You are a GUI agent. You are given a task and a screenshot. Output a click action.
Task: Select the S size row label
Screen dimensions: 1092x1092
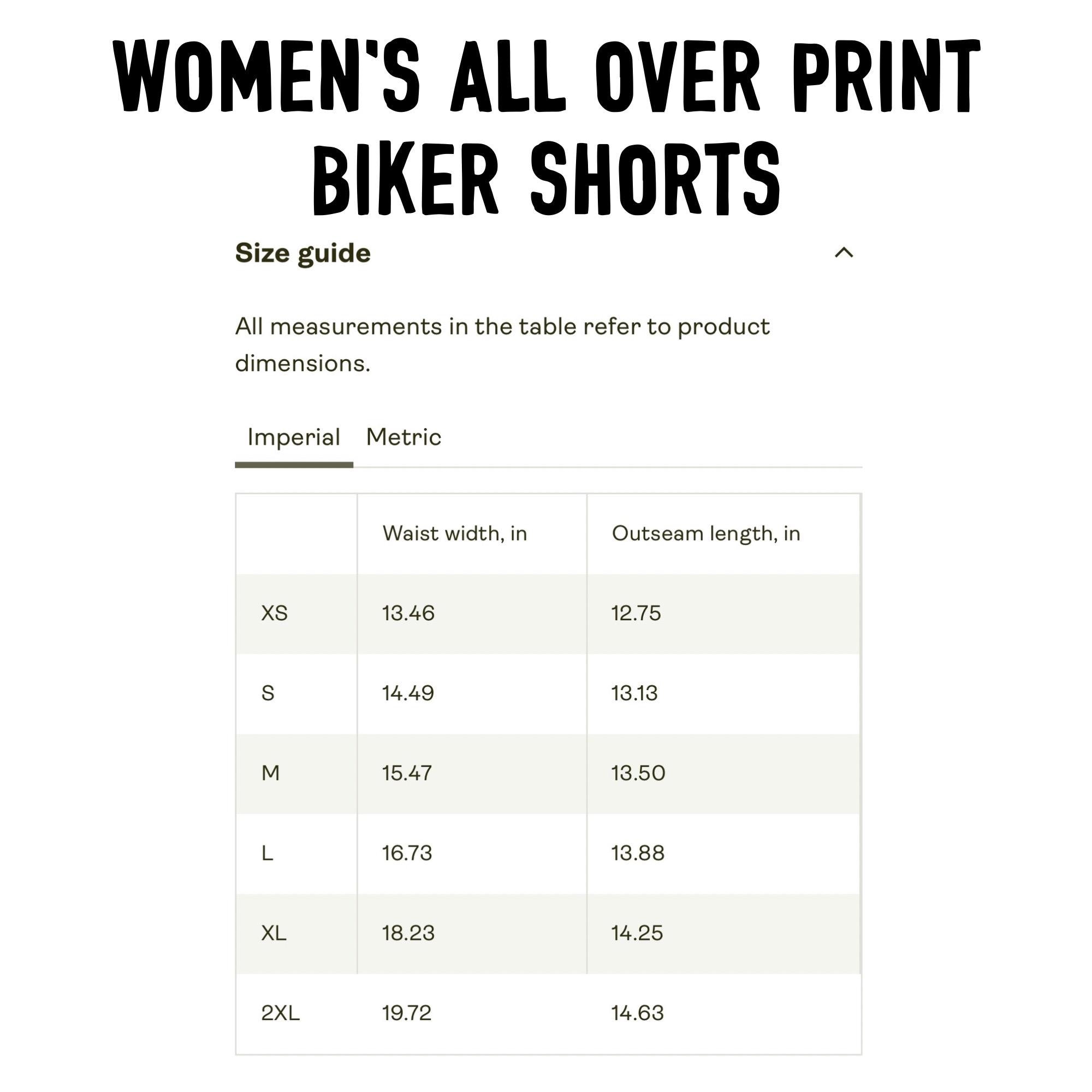(268, 693)
